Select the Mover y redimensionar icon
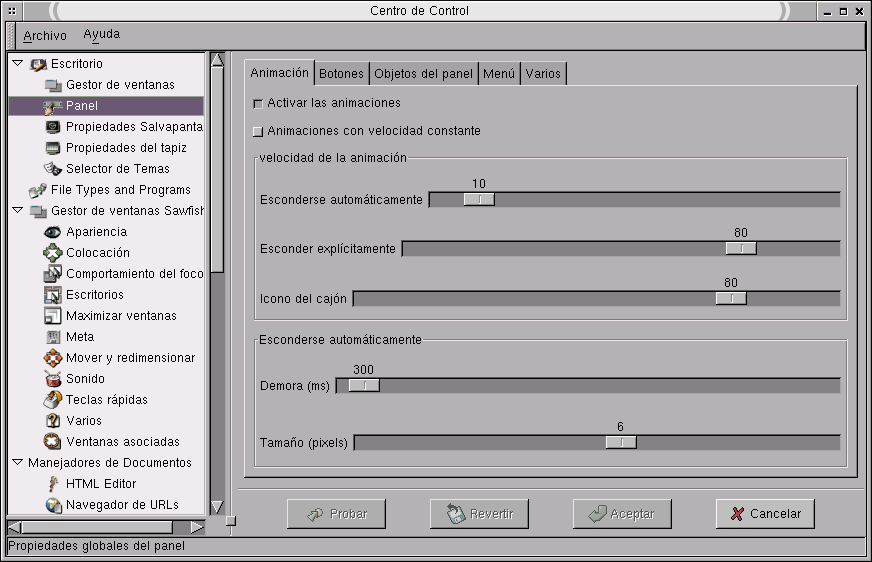The width and height of the screenshot is (872, 562). click(x=53, y=358)
